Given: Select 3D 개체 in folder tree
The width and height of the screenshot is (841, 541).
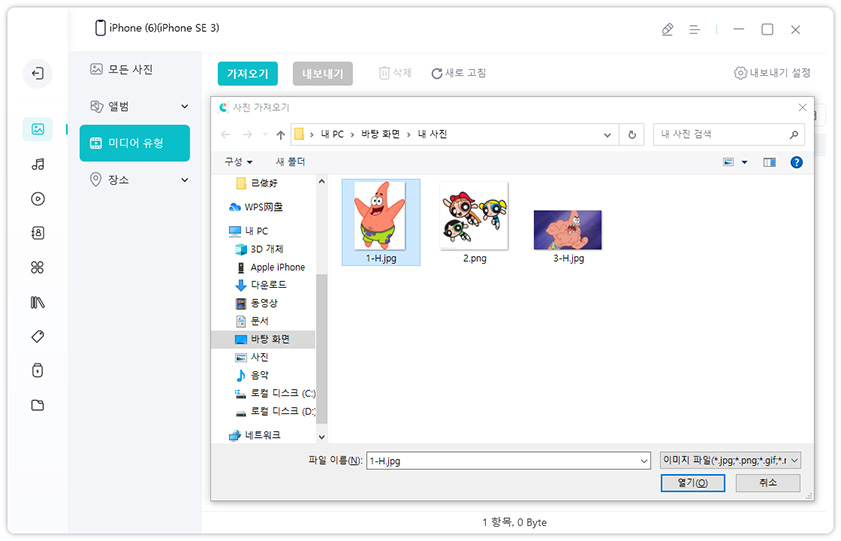Looking at the screenshot, I should pyautogui.click(x=260, y=249).
